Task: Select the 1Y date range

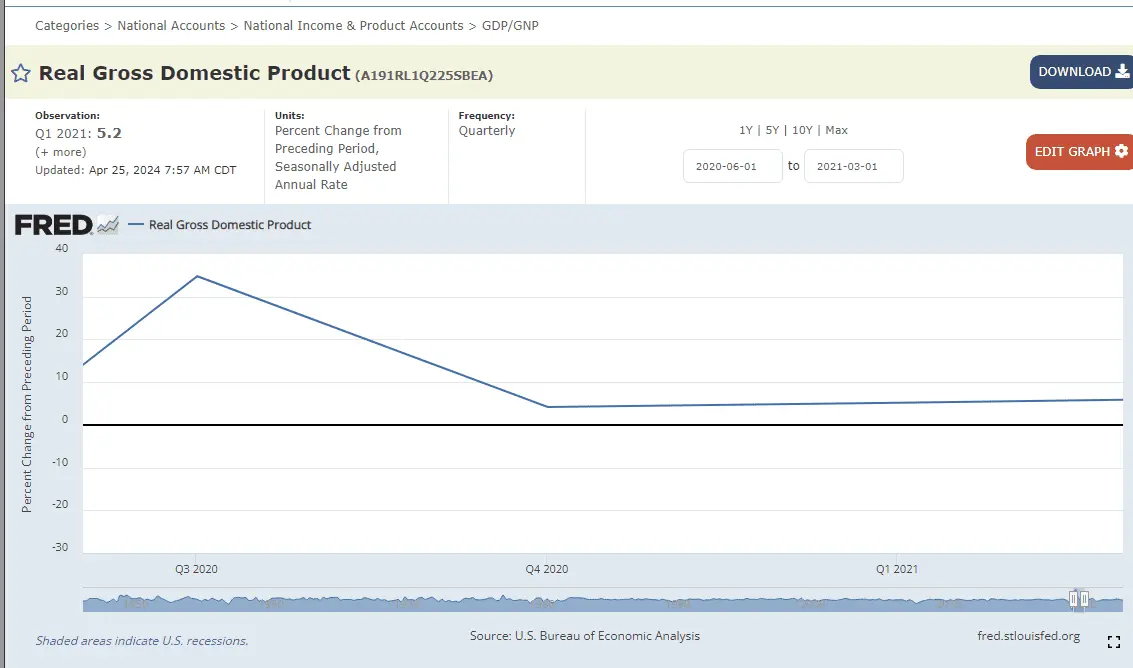Action: (x=746, y=130)
